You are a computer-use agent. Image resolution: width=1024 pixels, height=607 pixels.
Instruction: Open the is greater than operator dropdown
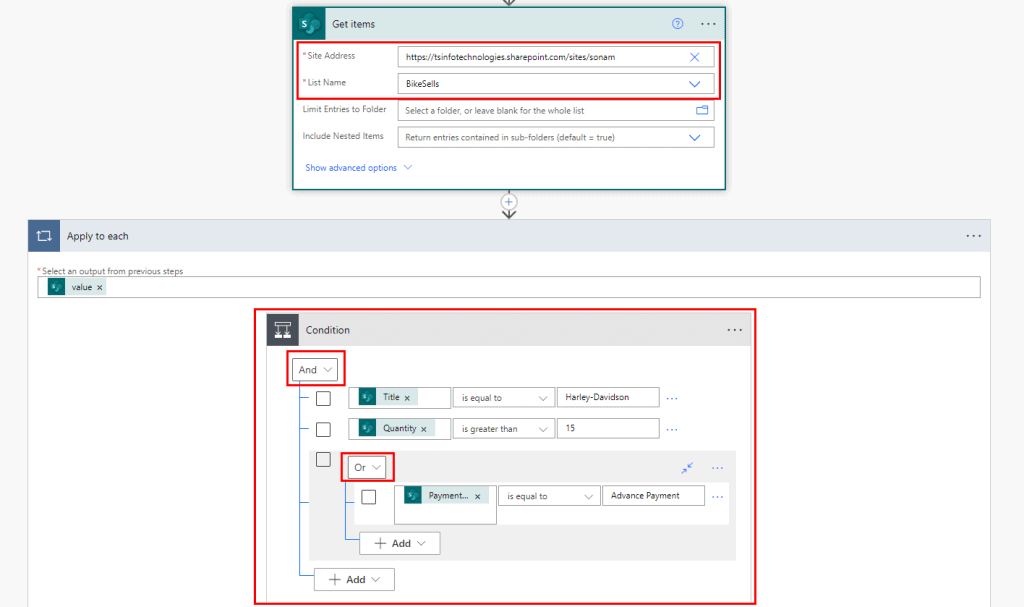pos(504,429)
